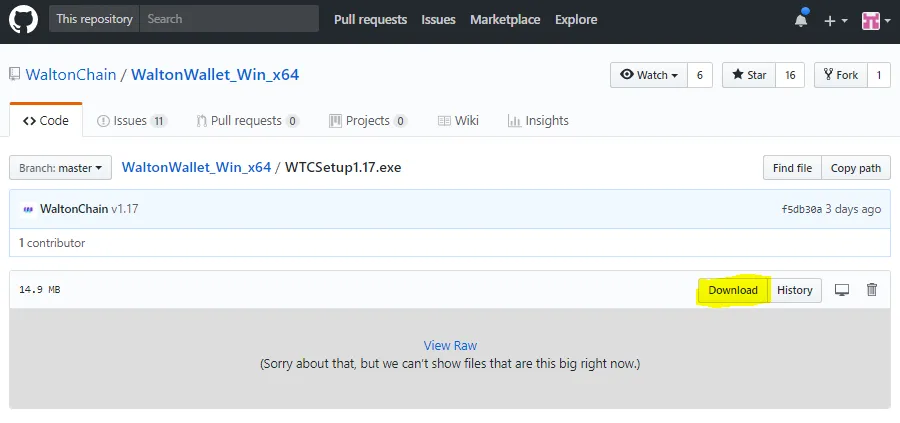Image resolution: width=900 pixels, height=423 pixels.
Task: Click WaltonWallet_Win_x64 in the file breadcrumb
Action: pyautogui.click(x=196, y=167)
